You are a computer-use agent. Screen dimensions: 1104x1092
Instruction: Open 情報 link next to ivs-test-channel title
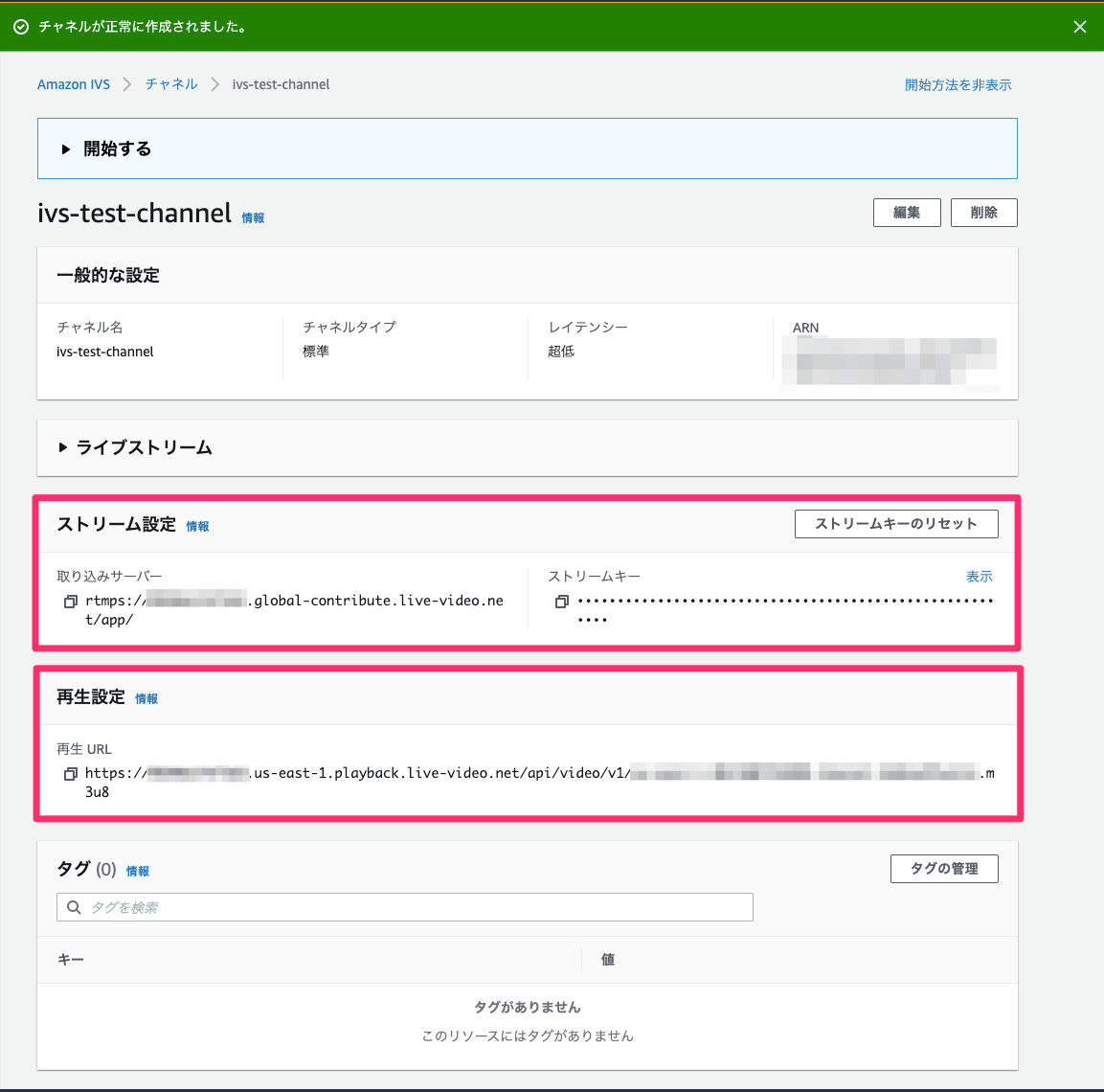tap(253, 218)
